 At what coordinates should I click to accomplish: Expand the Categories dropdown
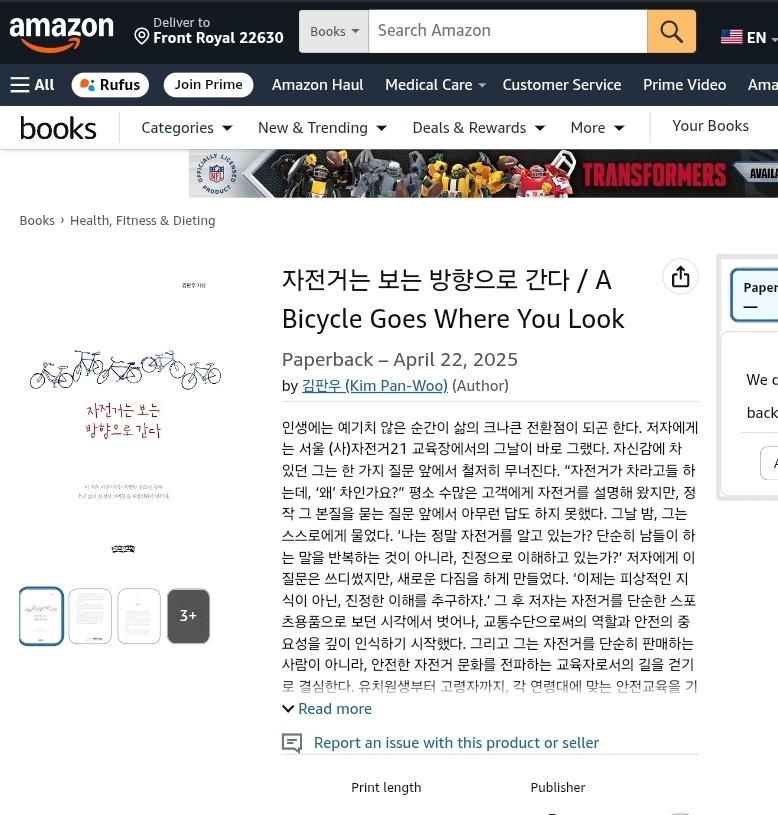point(187,128)
